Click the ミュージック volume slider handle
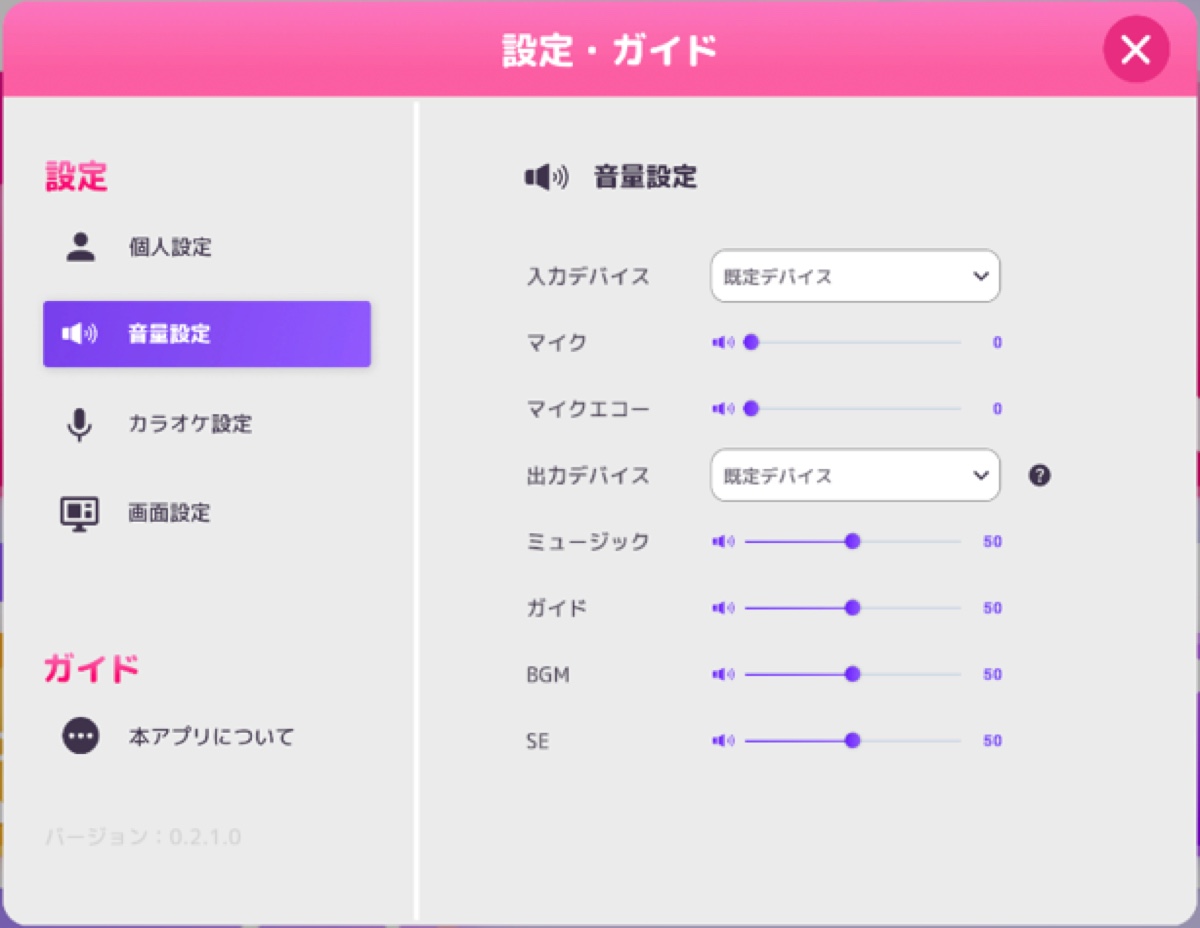 [x=852, y=542]
